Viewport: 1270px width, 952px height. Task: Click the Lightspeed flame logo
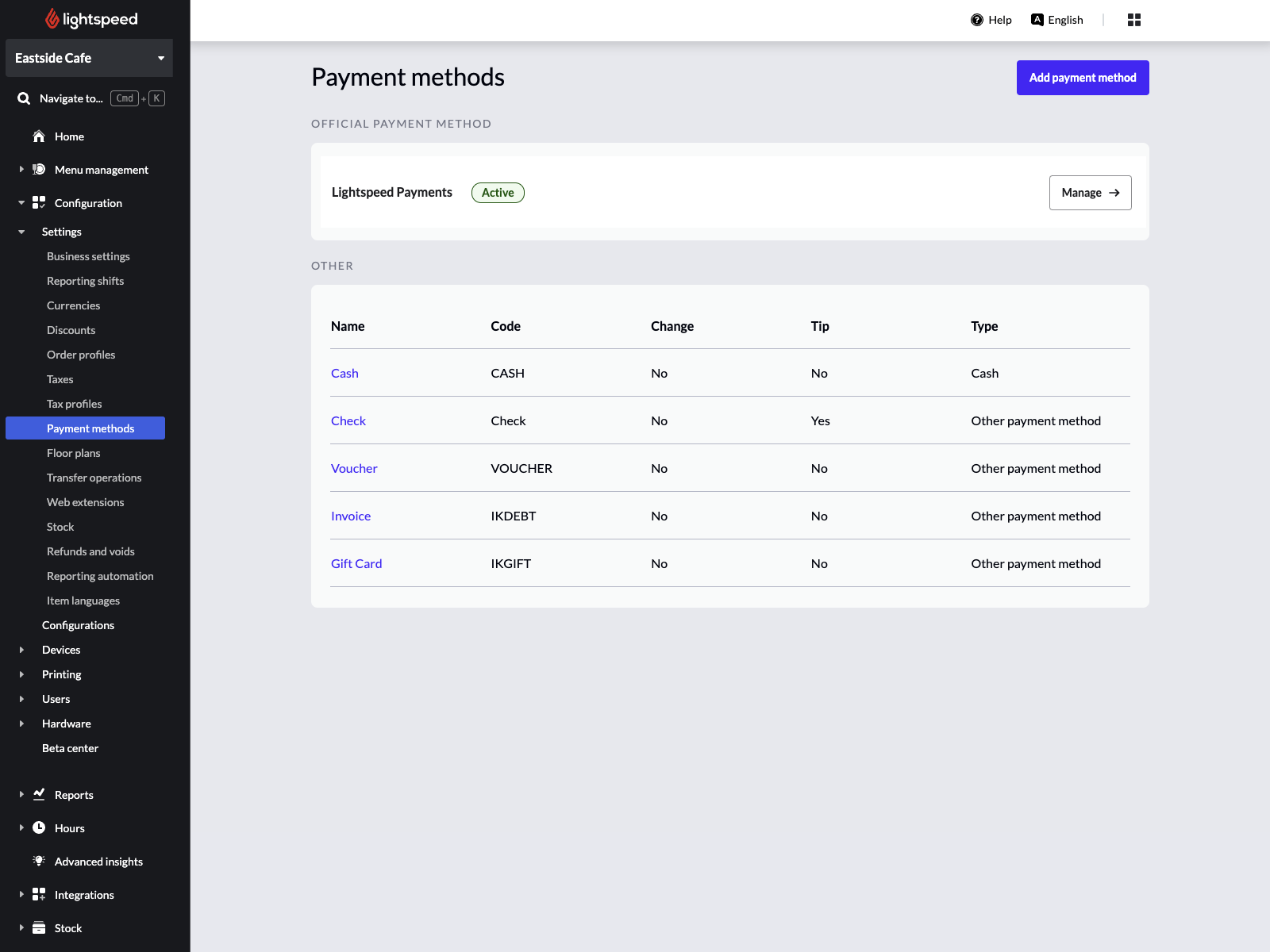(52, 19)
